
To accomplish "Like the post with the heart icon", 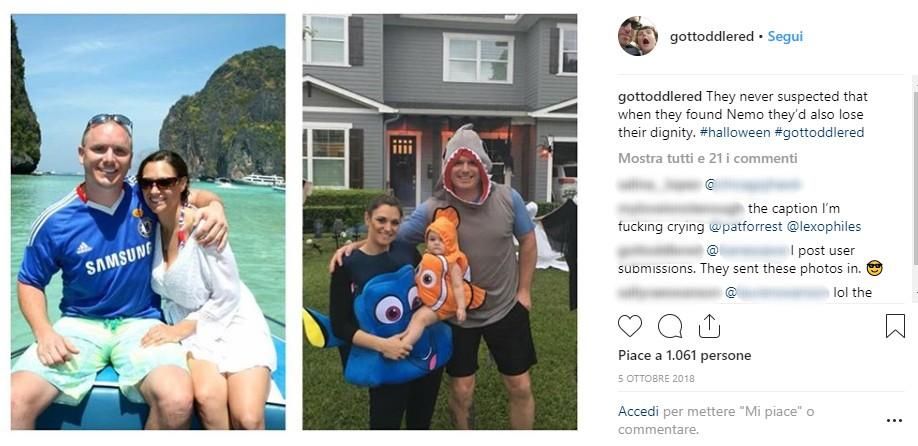I will click(x=630, y=326).
